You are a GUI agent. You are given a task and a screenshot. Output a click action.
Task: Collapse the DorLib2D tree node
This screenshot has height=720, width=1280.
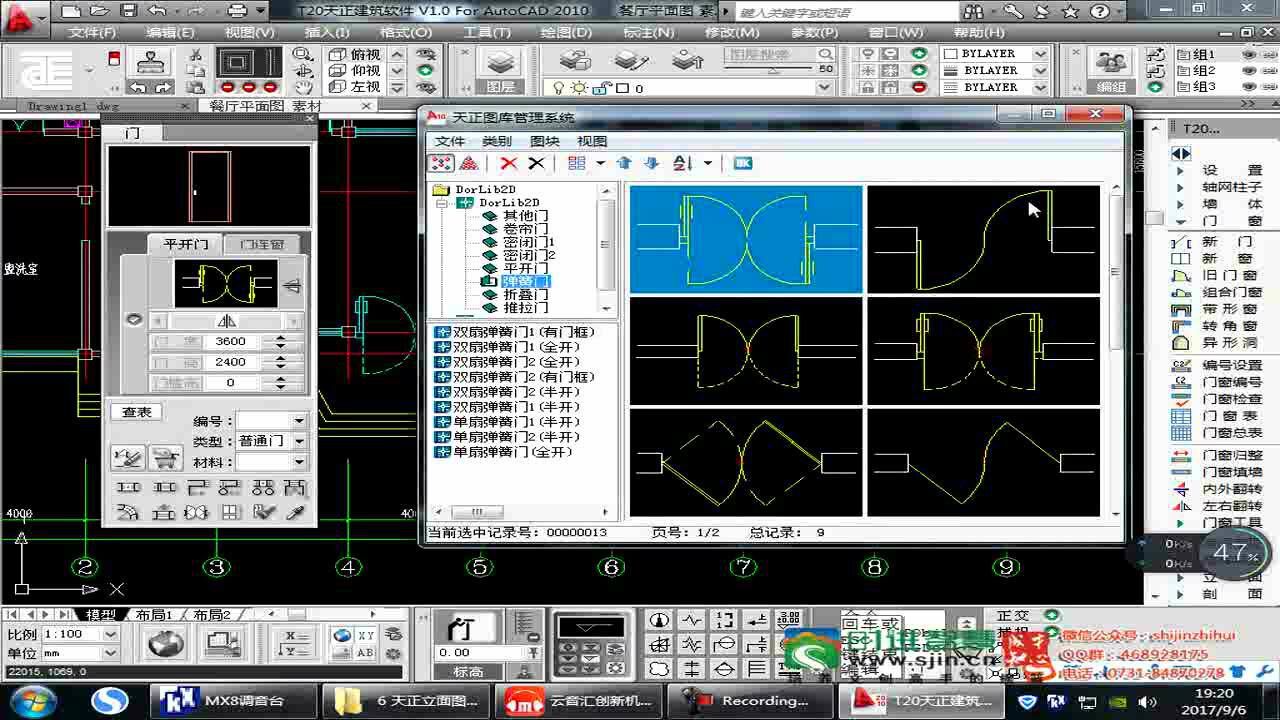pyautogui.click(x=441, y=202)
